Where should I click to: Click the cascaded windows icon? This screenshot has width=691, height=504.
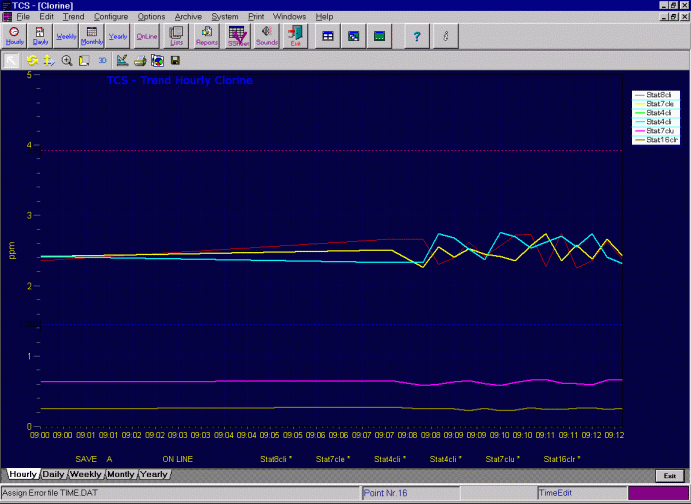(x=354, y=36)
